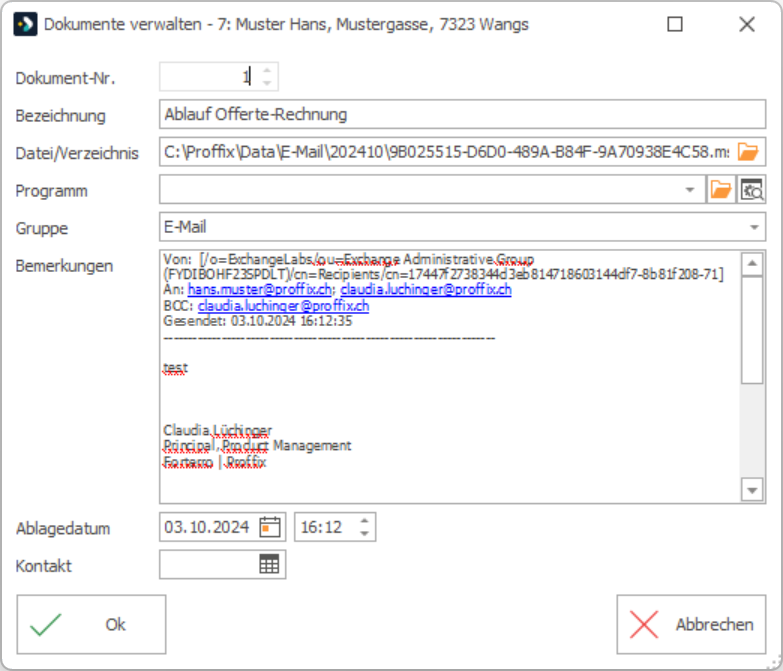783x671 pixels.
Task: Click the line Gesendet: 03.10.2024 16:12:35
Action: (258, 321)
